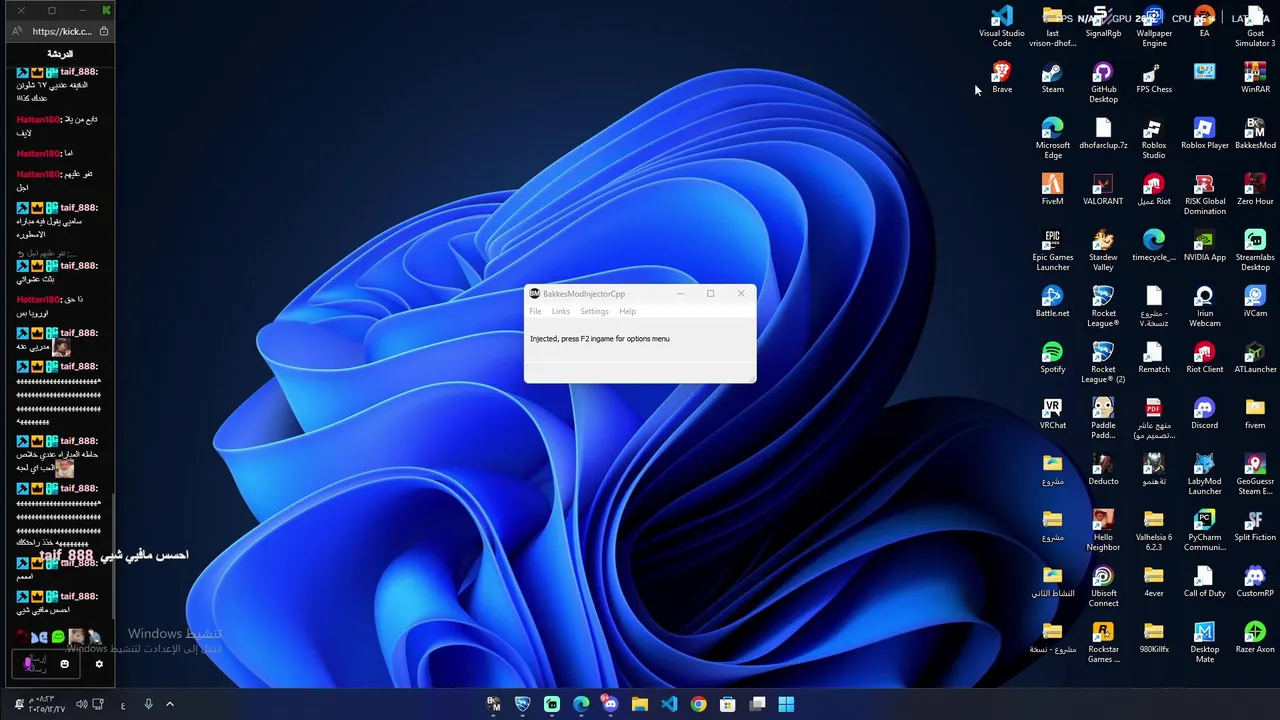Select the Brave browser desktop icon
Image resolution: width=1280 pixels, height=720 pixels.
[x=1002, y=77]
